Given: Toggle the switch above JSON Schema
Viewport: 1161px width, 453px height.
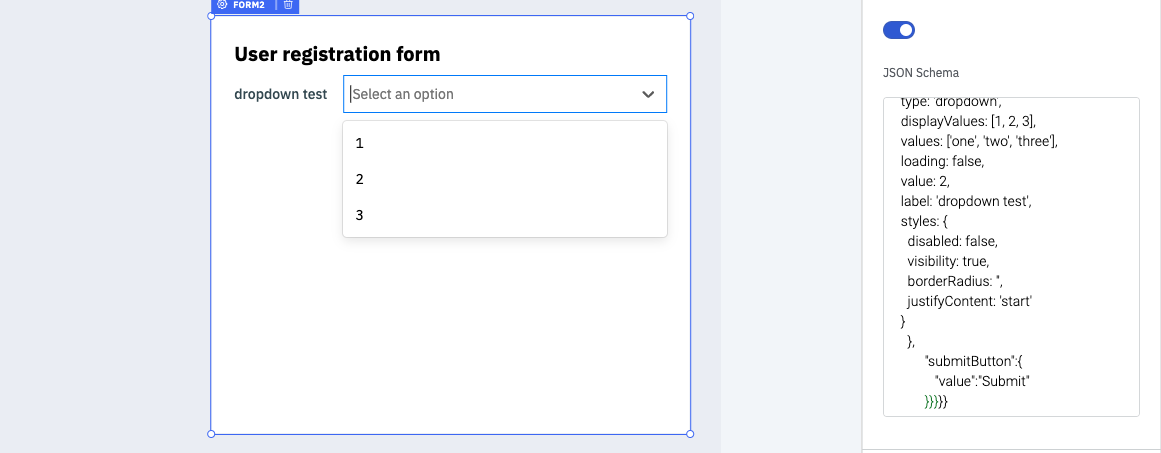Looking at the screenshot, I should tap(899, 30).
